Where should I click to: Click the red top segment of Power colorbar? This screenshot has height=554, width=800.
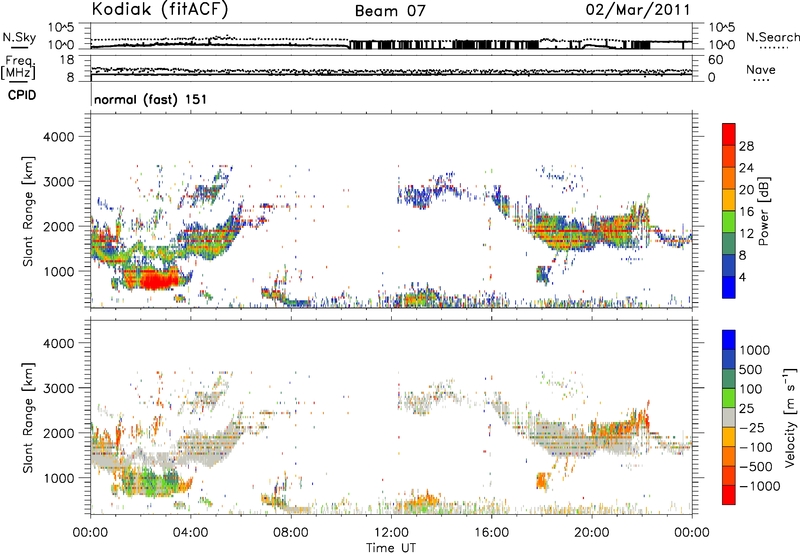coord(729,134)
